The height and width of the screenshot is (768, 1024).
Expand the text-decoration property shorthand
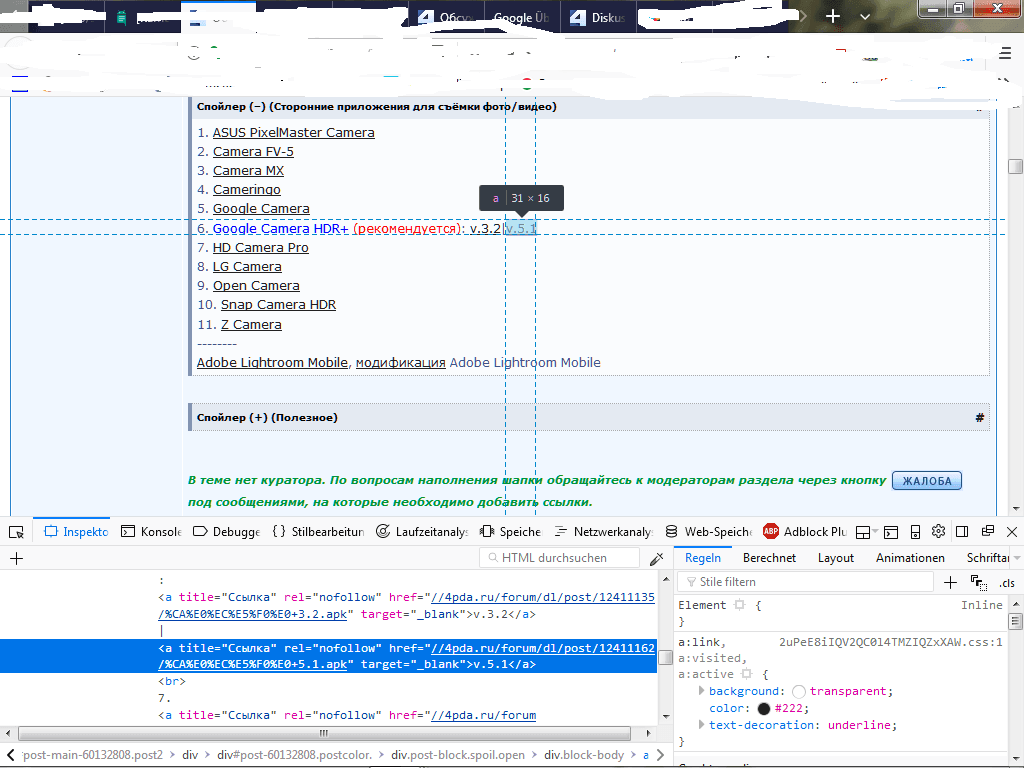[701, 724]
